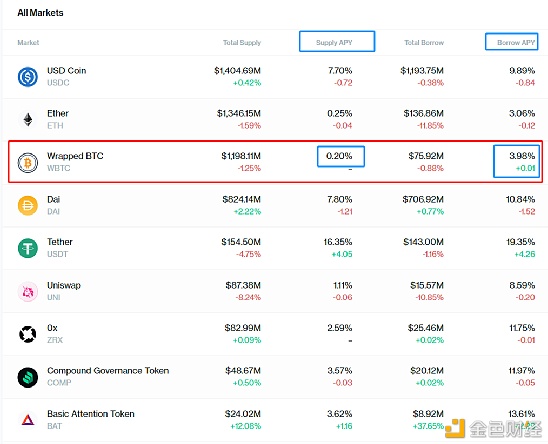This screenshot has width=548, height=444.
Task: Click the USD Coin logo icon
Action: [x=28, y=77]
